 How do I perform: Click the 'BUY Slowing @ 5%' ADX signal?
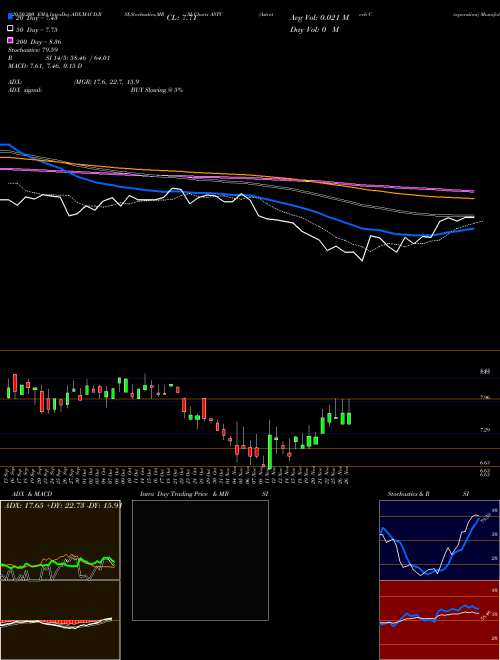[157, 90]
